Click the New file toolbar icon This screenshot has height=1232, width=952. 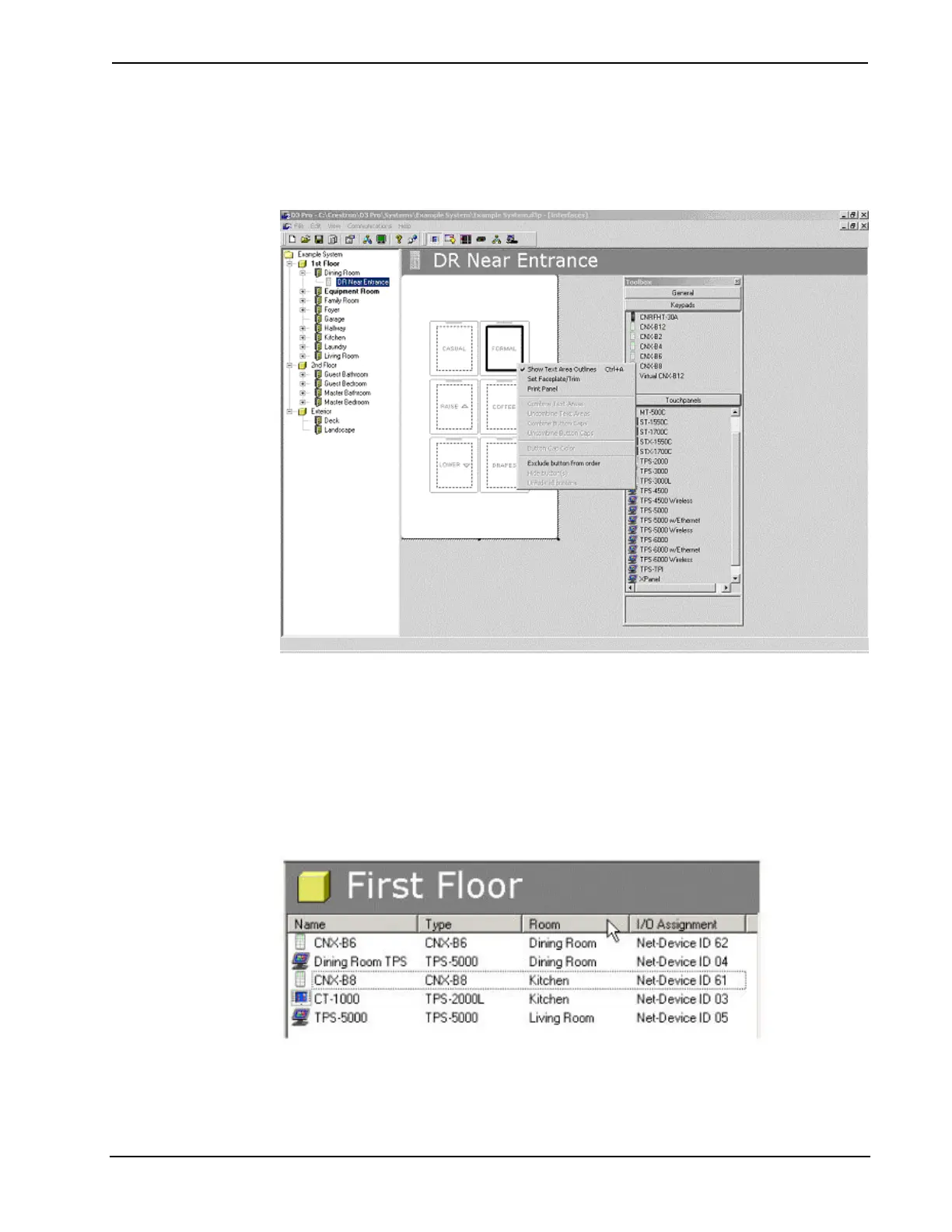(x=292, y=240)
